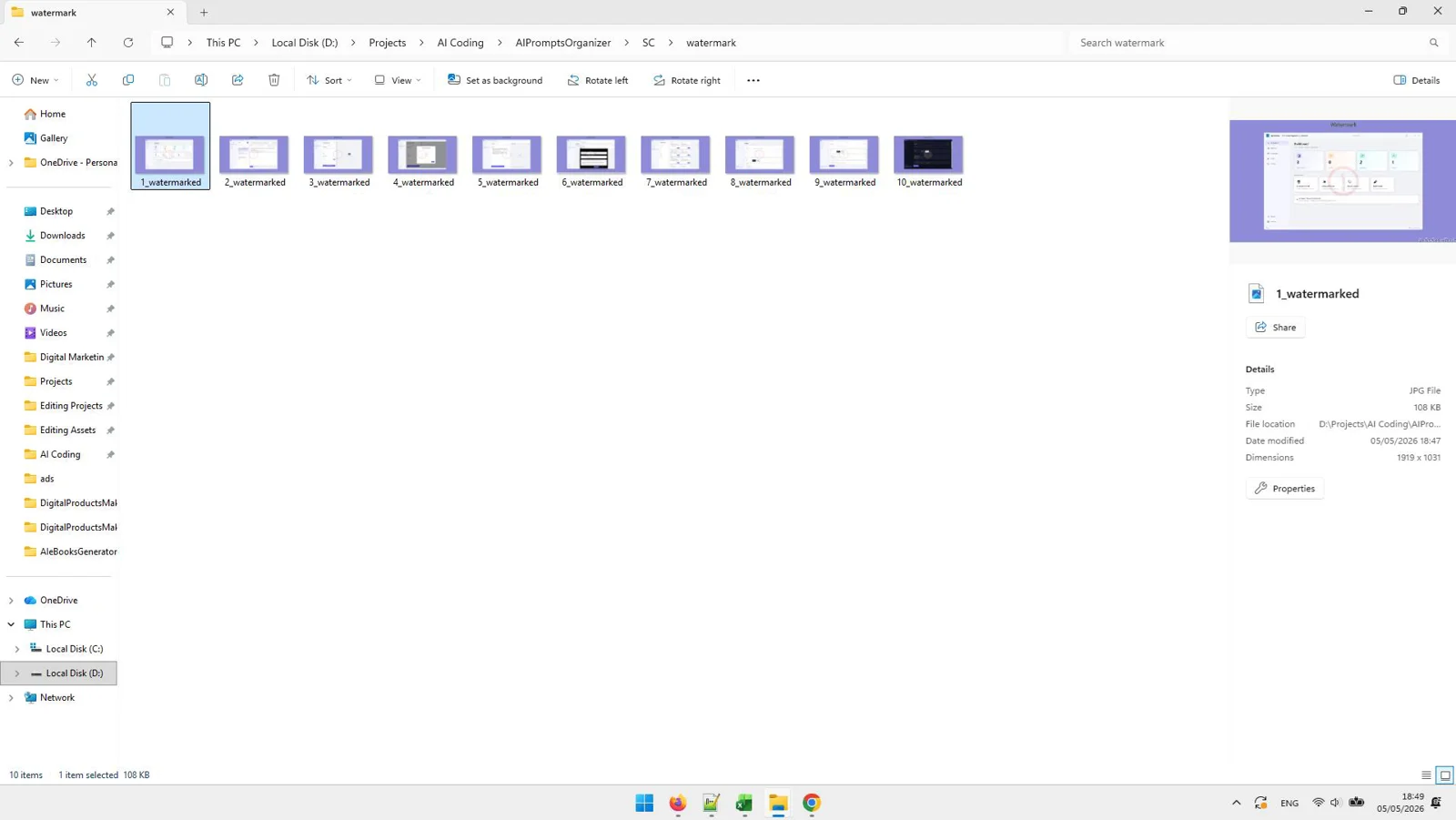Open the New dropdown menu
The height and width of the screenshot is (820, 1456).
click(35, 80)
